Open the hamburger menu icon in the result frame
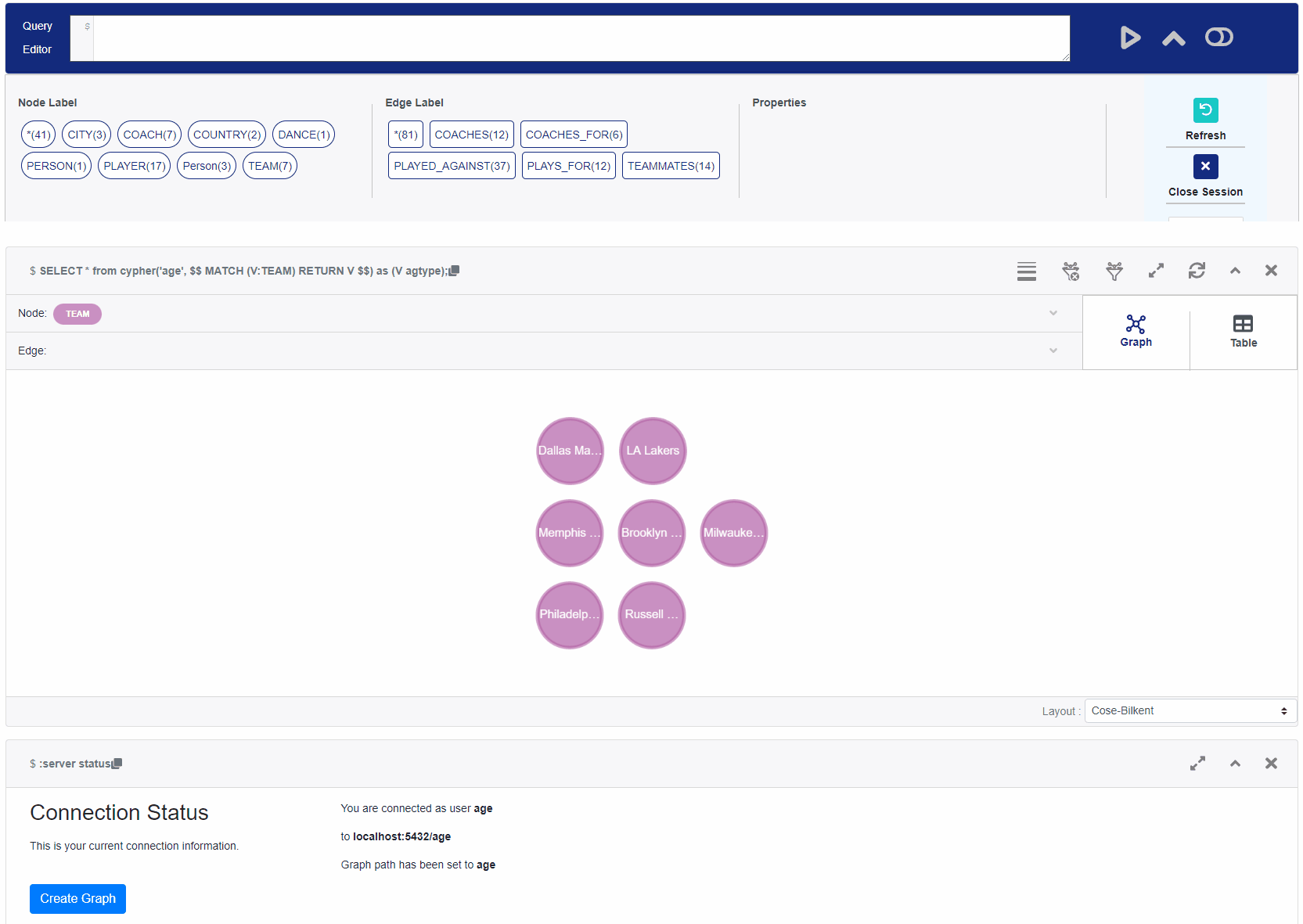 coord(1027,271)
